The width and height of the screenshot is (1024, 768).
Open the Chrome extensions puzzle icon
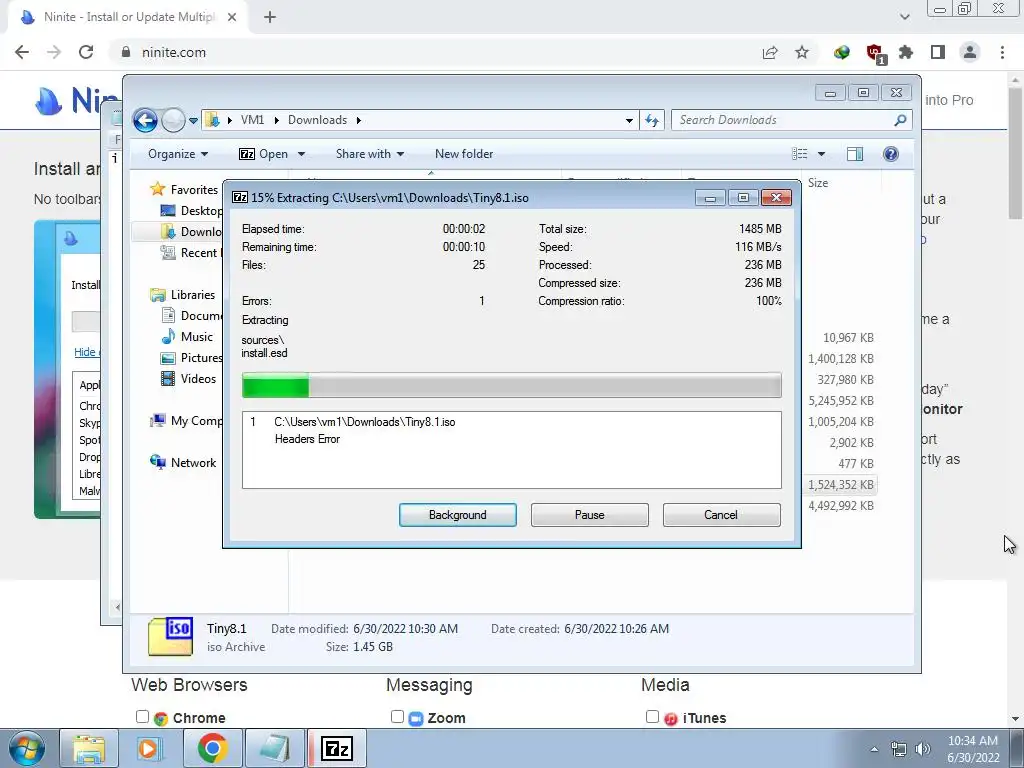coord(906,52)
